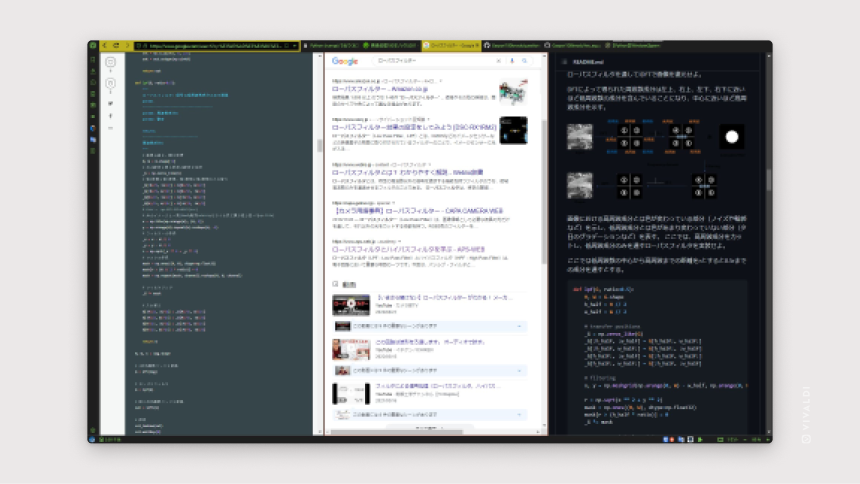Click the Google logo
Viewport: 860px width, 484px height.
tap(344, 61)
